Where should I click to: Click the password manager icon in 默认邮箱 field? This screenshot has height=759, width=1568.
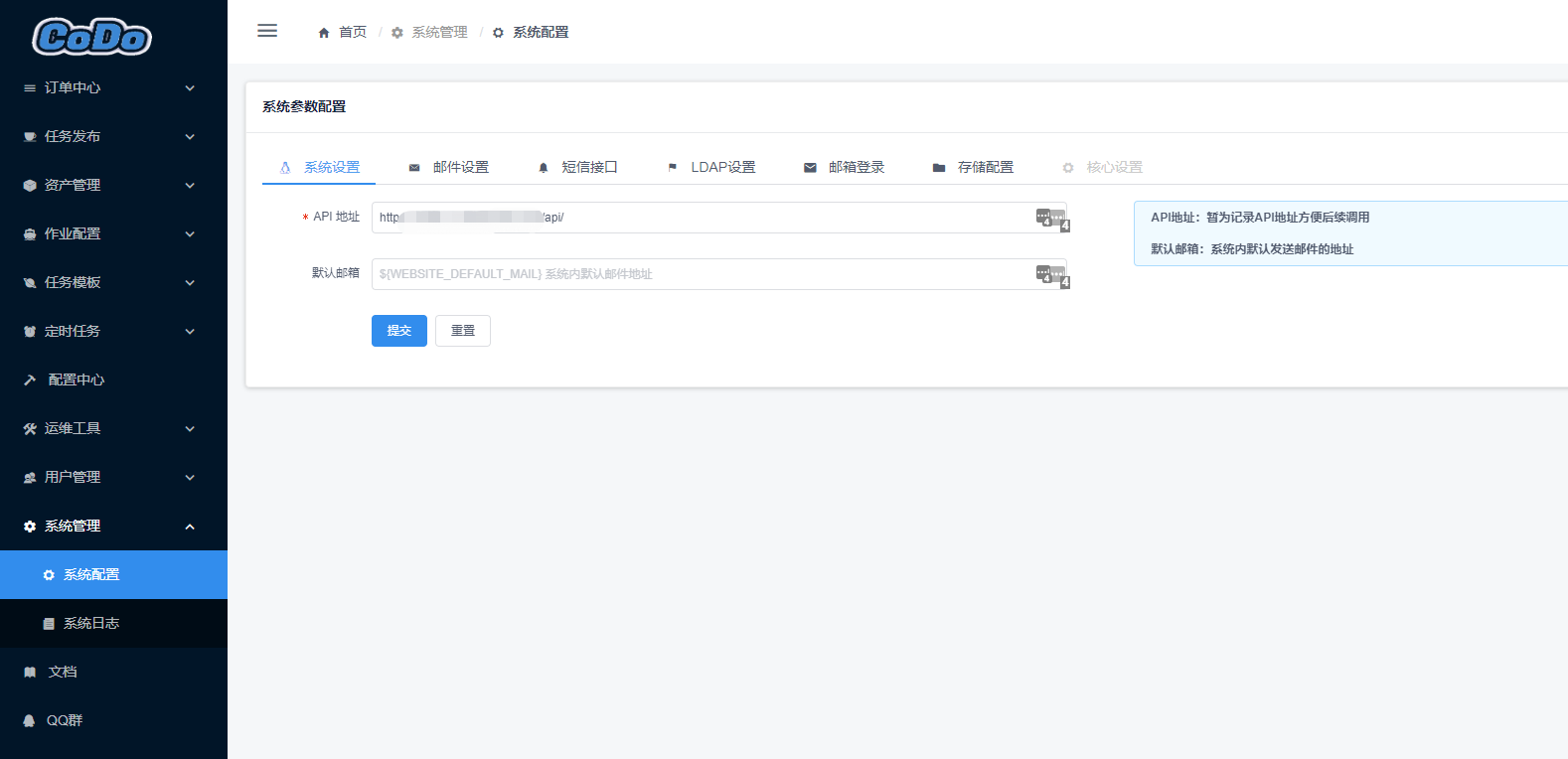click(x=1052, y=275)
